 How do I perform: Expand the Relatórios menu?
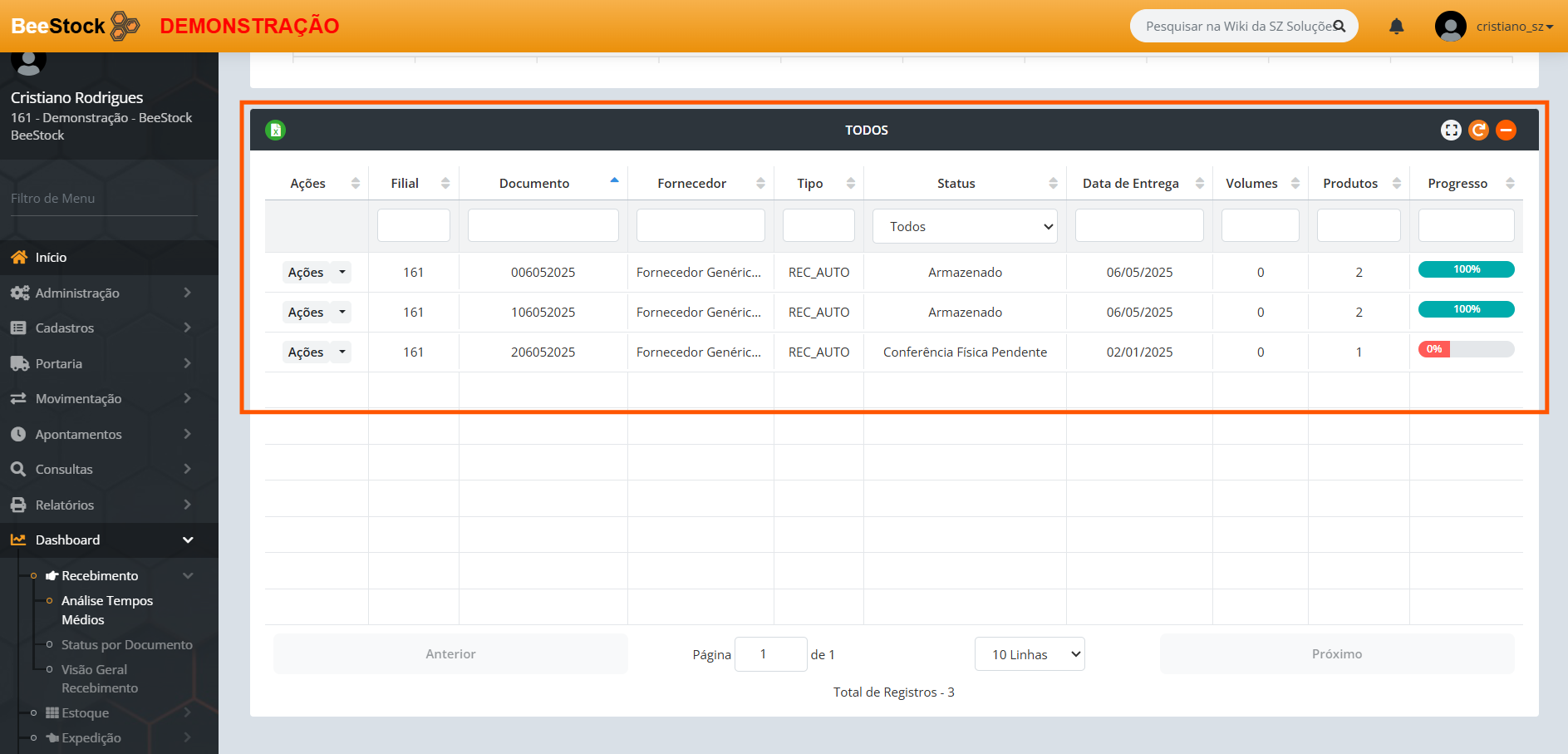(65, 505)
